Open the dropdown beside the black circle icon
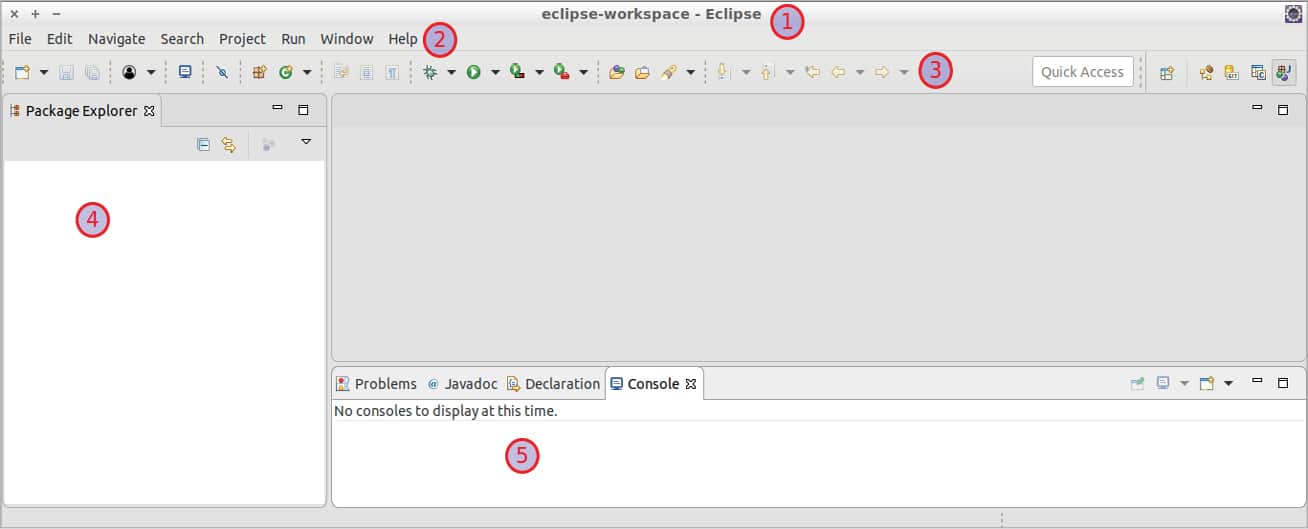The width and height of the screenshot is (1308, 529). (x=151, y=72)
